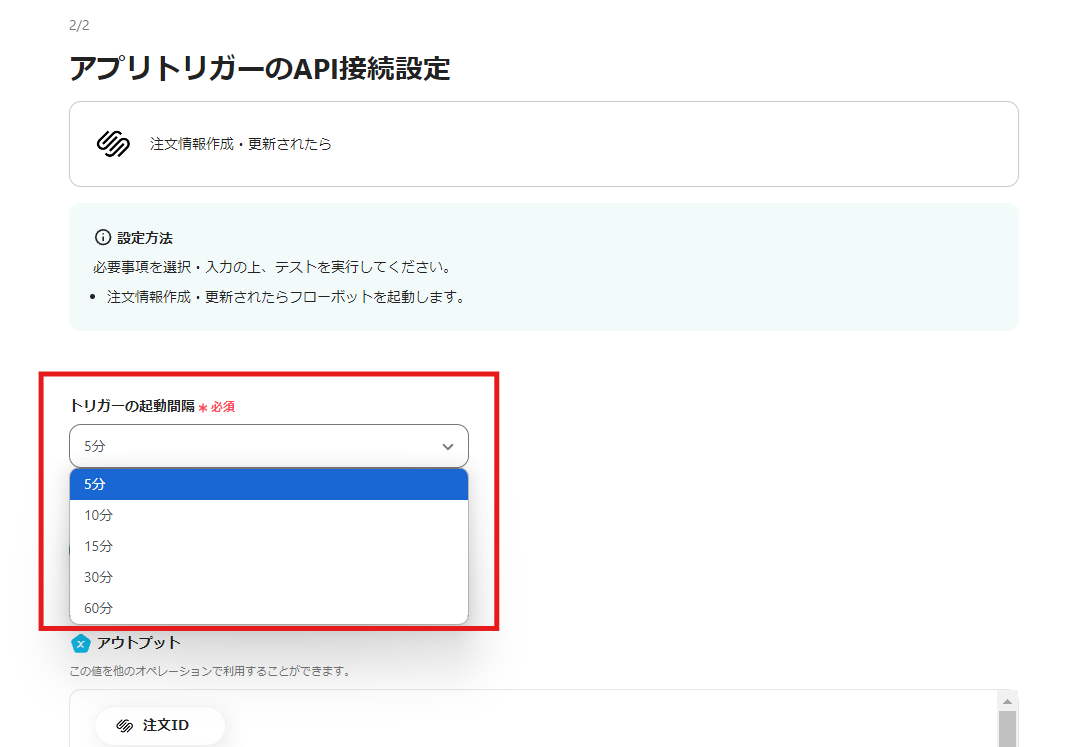The width and height of the screenshot is (1073, 747).
Task: Pick the 60分 interval option
Action: pyautogui.click(x=269, y=607)
